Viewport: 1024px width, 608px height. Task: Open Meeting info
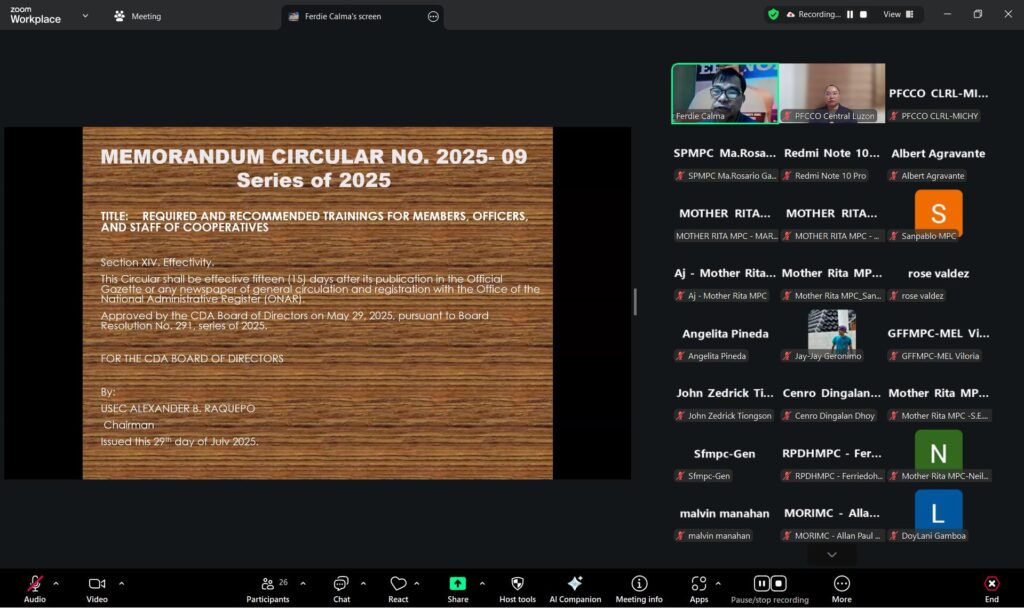click(639, 584)
